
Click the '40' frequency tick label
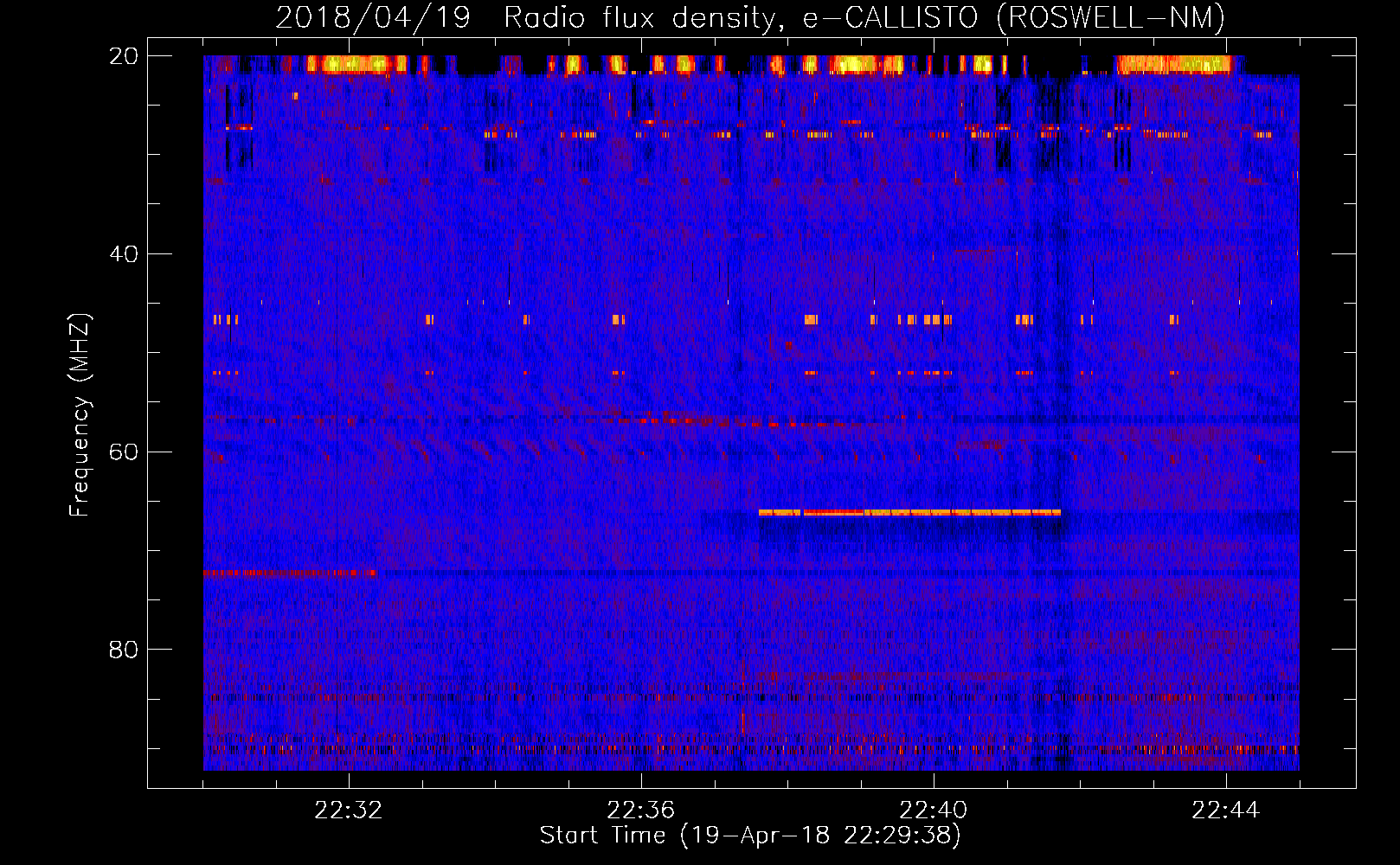(x=123, y=254)
